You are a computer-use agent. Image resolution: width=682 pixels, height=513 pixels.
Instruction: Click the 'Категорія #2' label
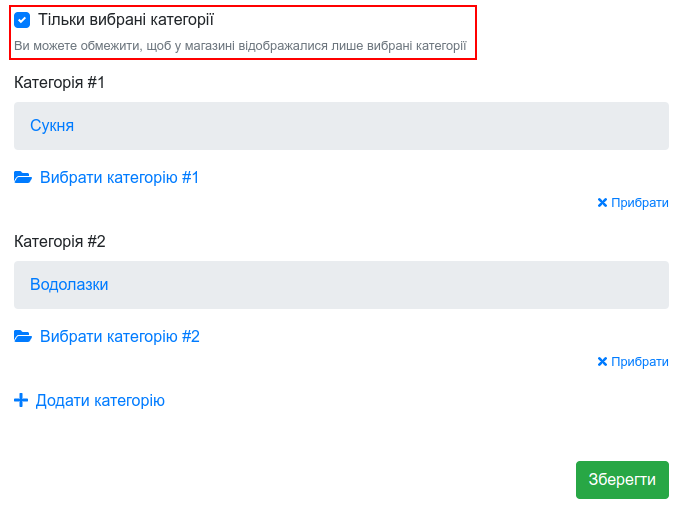click(60, 241)
